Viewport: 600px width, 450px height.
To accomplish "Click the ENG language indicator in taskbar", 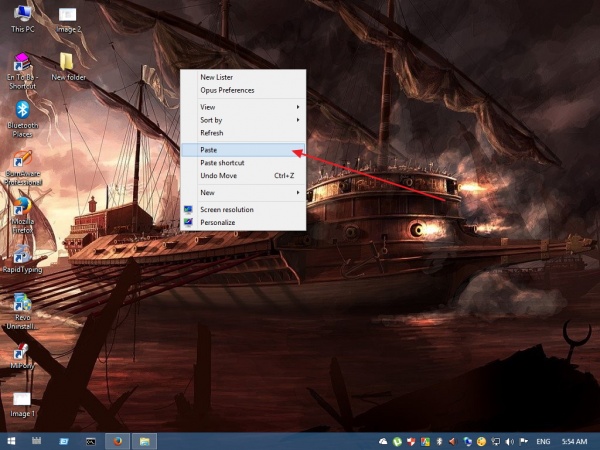I will [x=543, y=441].
